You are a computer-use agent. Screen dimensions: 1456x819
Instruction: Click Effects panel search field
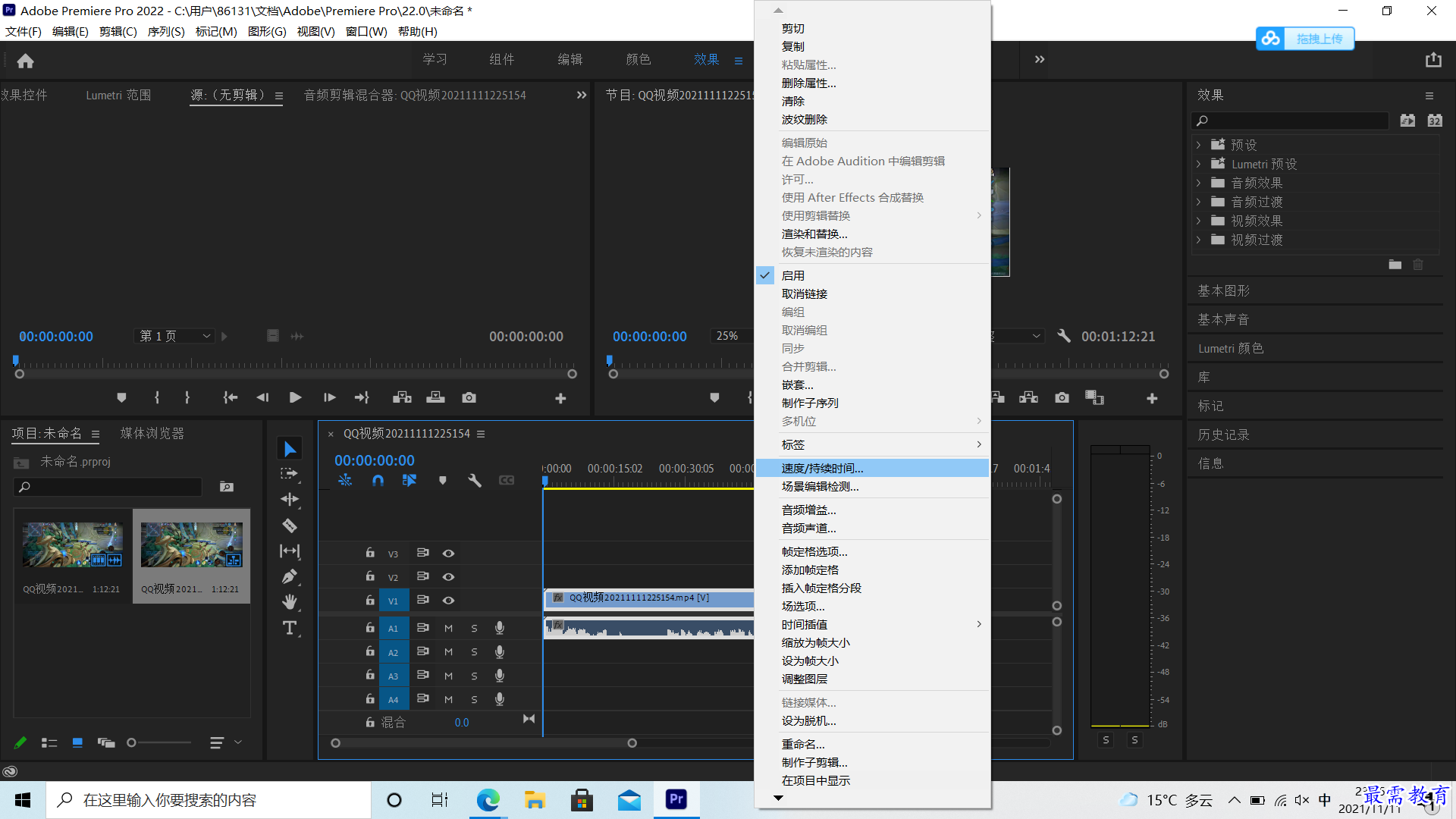pos(1291,121)
